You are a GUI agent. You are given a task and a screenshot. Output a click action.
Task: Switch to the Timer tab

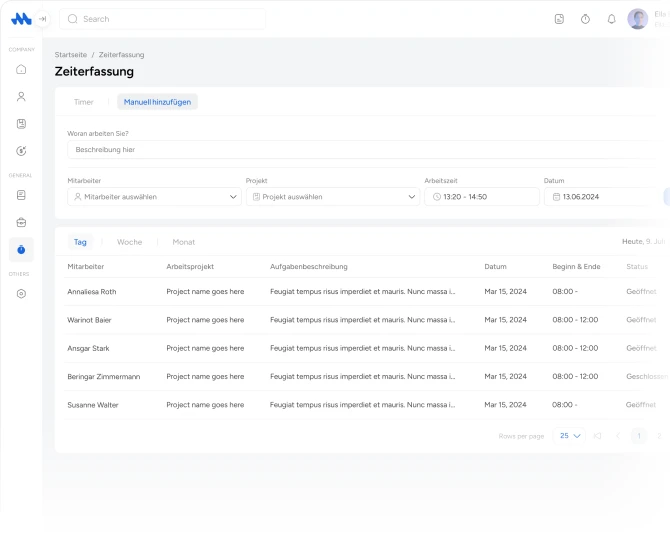pos(84,102)
